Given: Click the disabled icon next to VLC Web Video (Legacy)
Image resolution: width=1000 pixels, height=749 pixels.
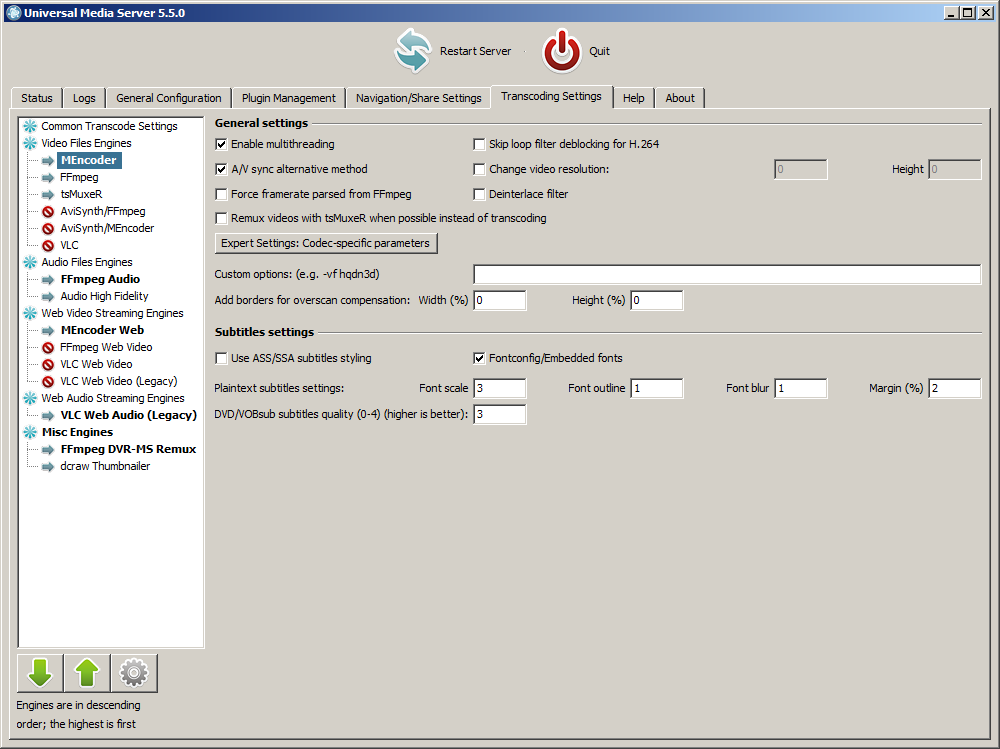Looking at the screenshot, I should 48,382.
